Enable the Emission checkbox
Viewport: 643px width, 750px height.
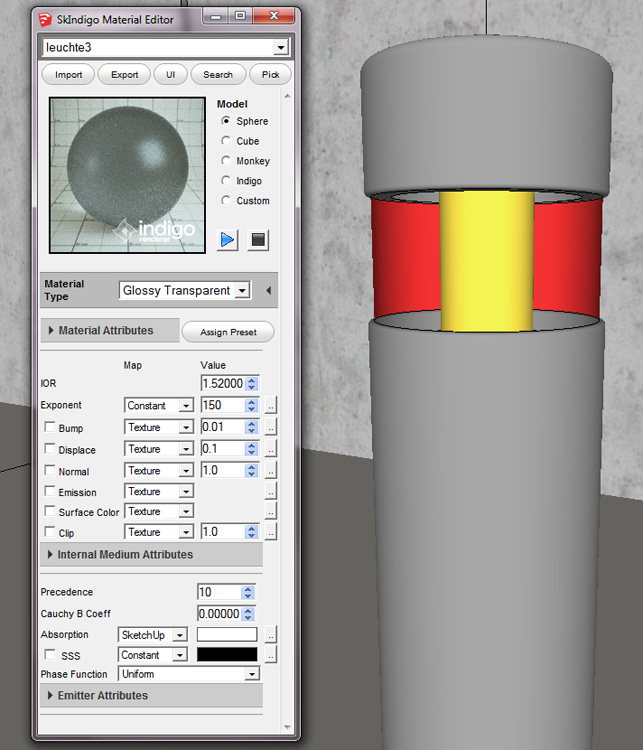tap(49, 492)
